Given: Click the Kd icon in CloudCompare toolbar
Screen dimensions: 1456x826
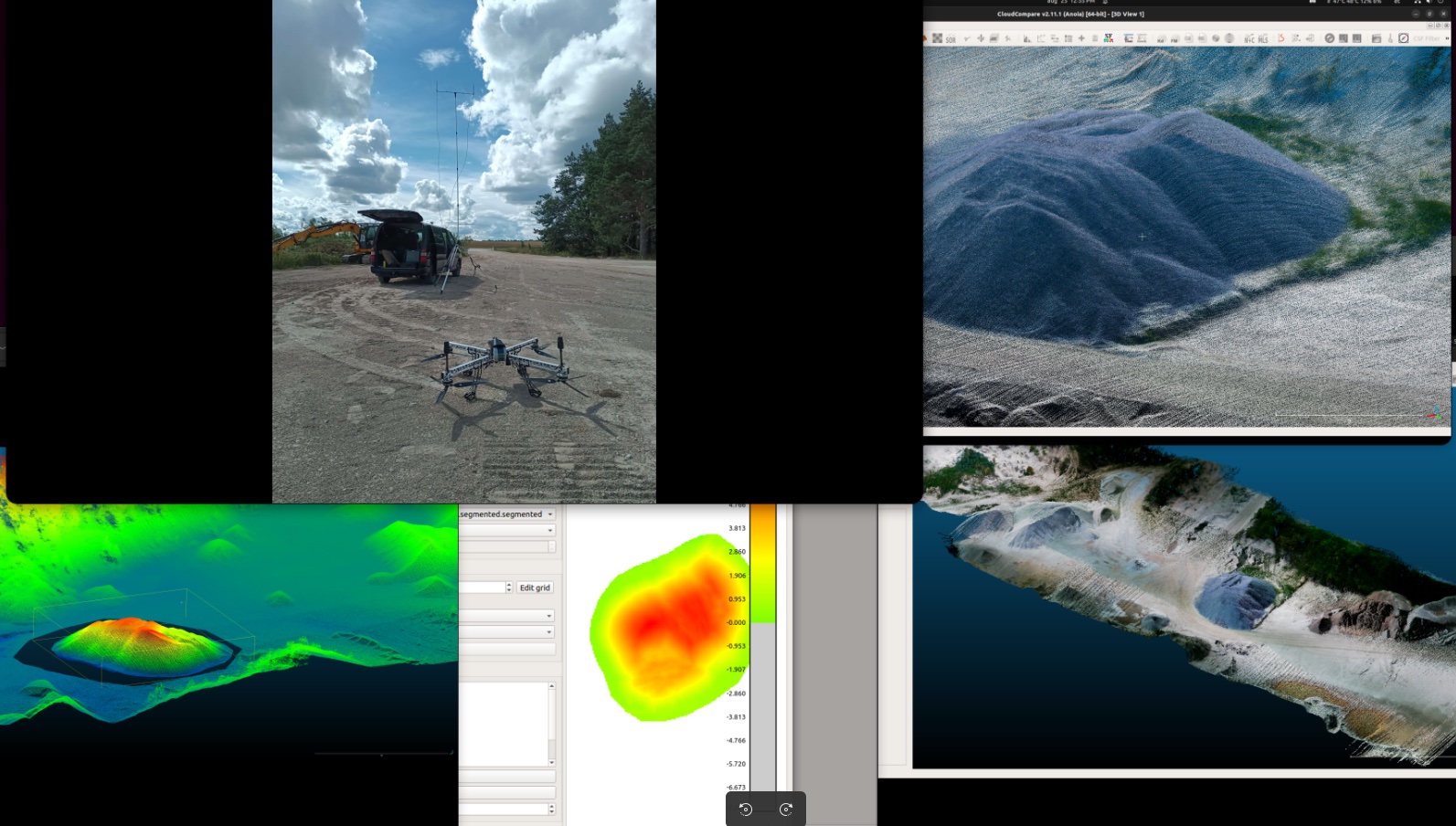Looking at the screenshot, I should [1161, 38].
